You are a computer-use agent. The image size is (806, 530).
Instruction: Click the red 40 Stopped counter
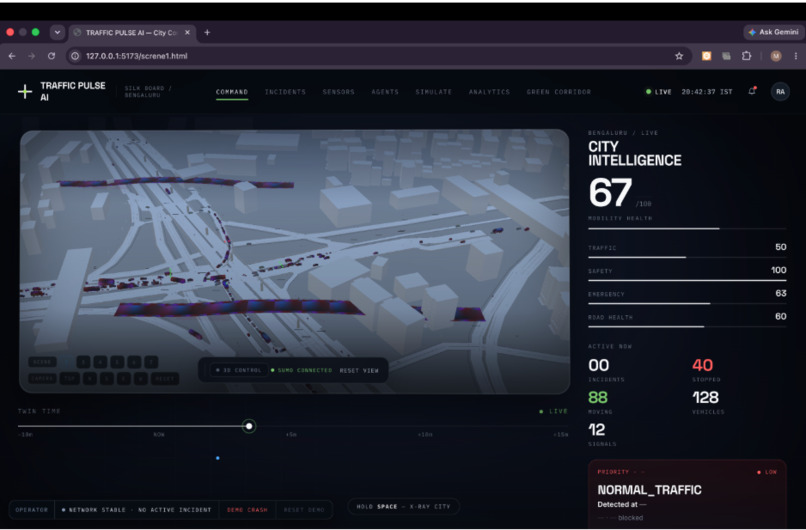[706, 370]
